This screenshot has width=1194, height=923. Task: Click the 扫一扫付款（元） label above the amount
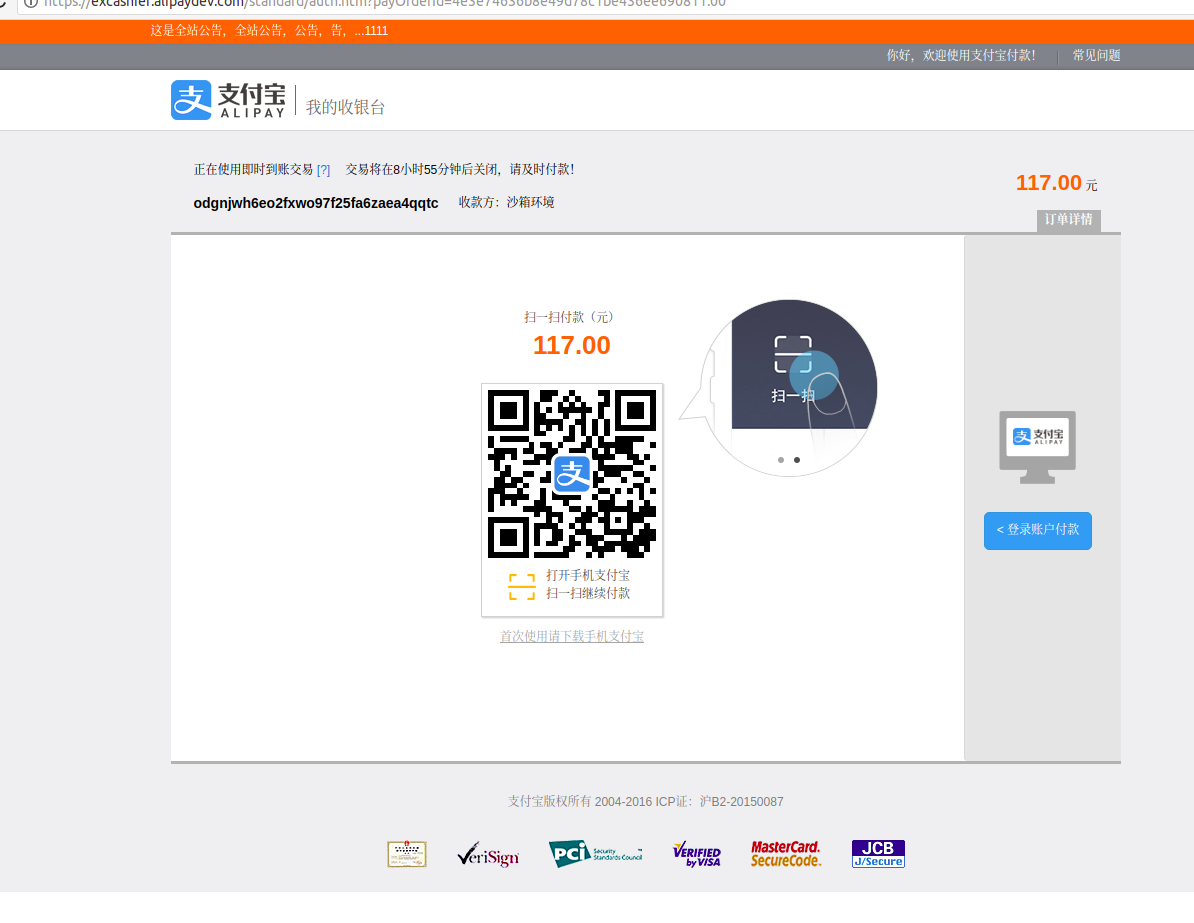[x=569, y=317]
